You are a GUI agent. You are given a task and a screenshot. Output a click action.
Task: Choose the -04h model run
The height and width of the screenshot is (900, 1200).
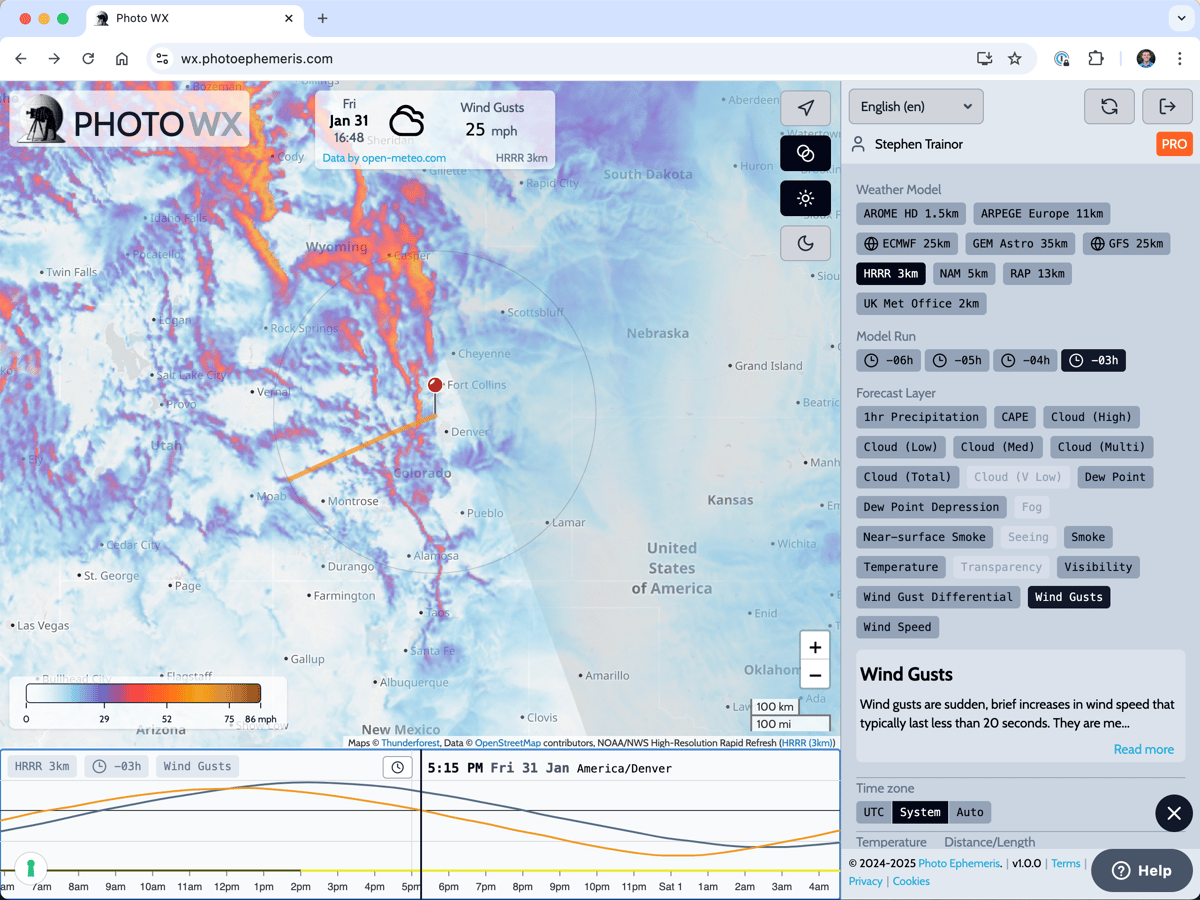(1025, 361)
